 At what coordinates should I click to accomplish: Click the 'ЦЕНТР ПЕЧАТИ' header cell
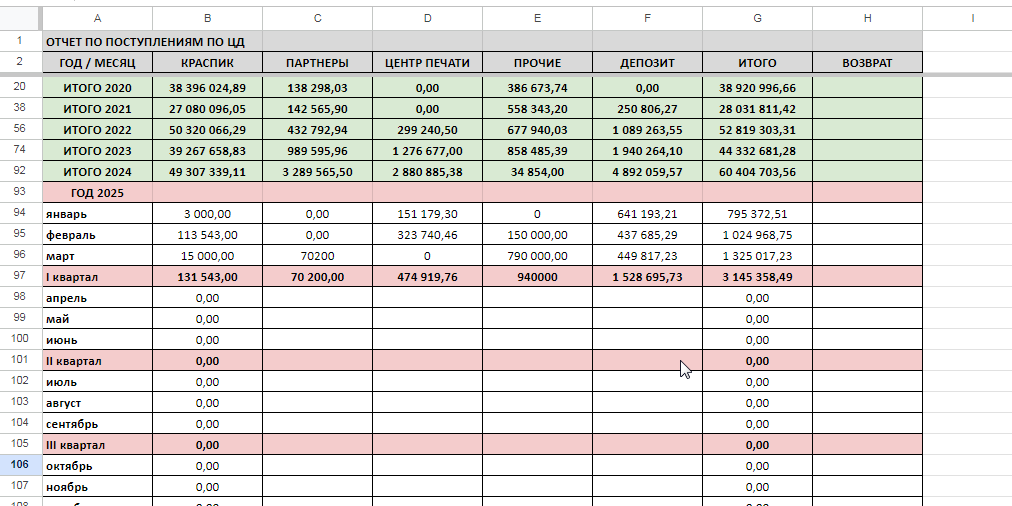tap(427, 63)
